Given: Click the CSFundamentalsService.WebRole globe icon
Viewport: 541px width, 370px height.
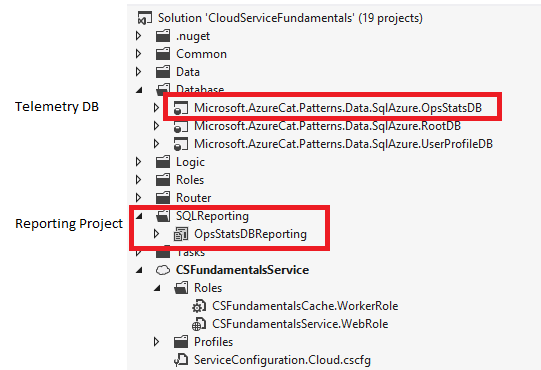Looking at the screenshot, I should (199, 324).
